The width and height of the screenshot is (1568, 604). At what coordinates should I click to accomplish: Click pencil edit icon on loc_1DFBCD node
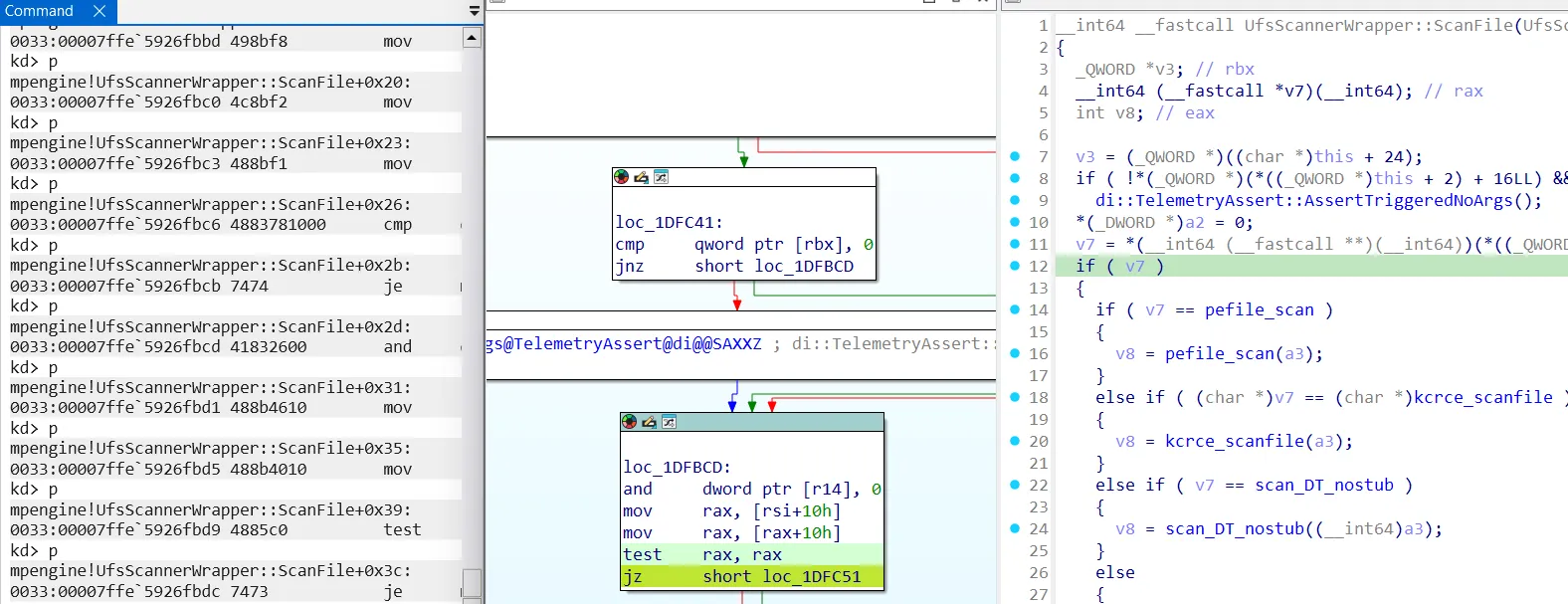(x=649, y=422)
